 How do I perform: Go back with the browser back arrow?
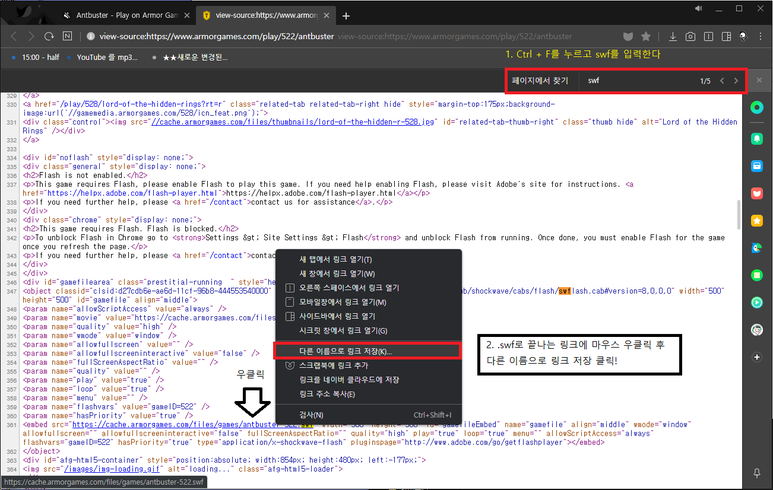14,36
